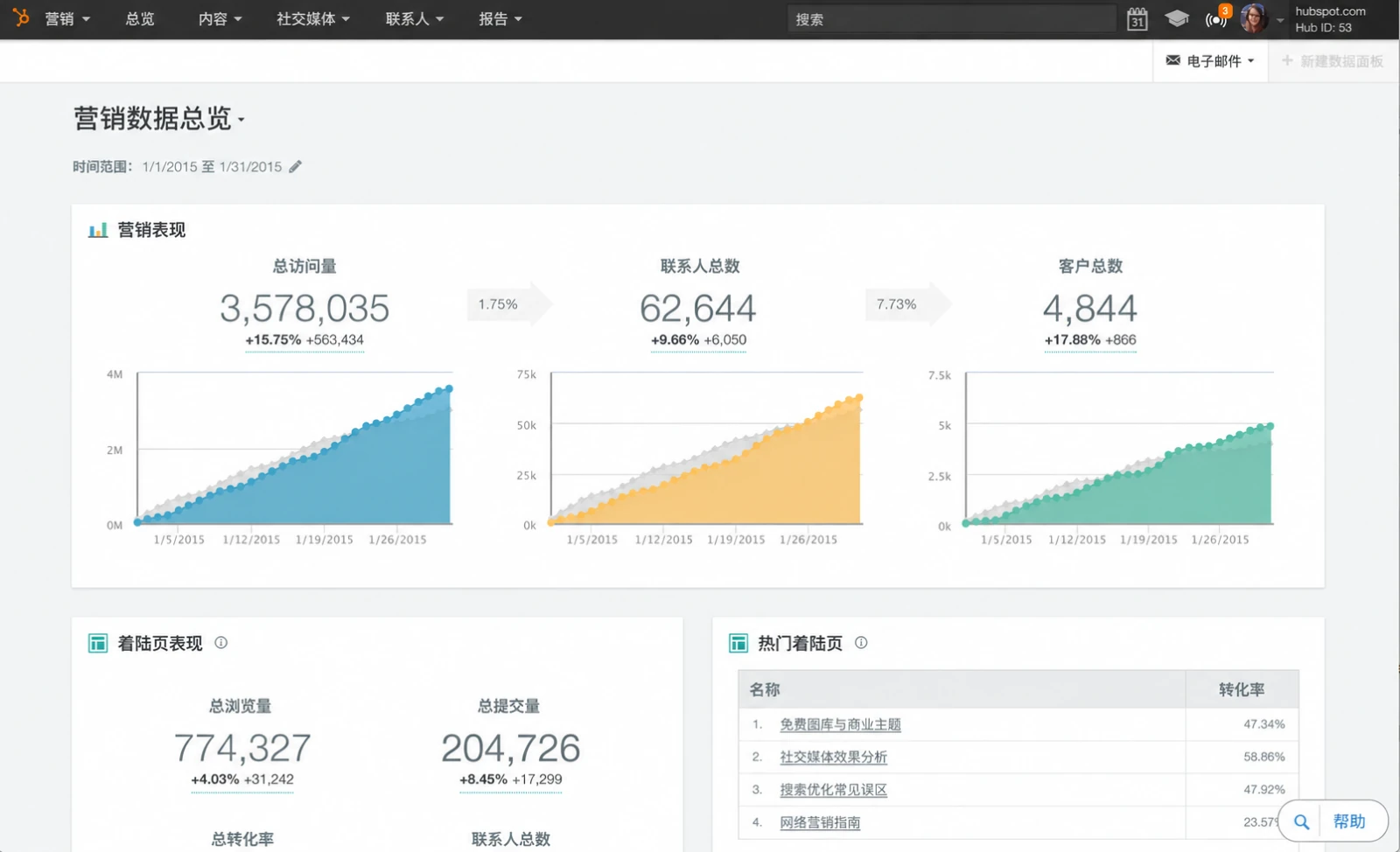1400x852 pixels.
Task: Click the 4,844 customers number
Action: pyautogui.click(x=1090, y=309)
